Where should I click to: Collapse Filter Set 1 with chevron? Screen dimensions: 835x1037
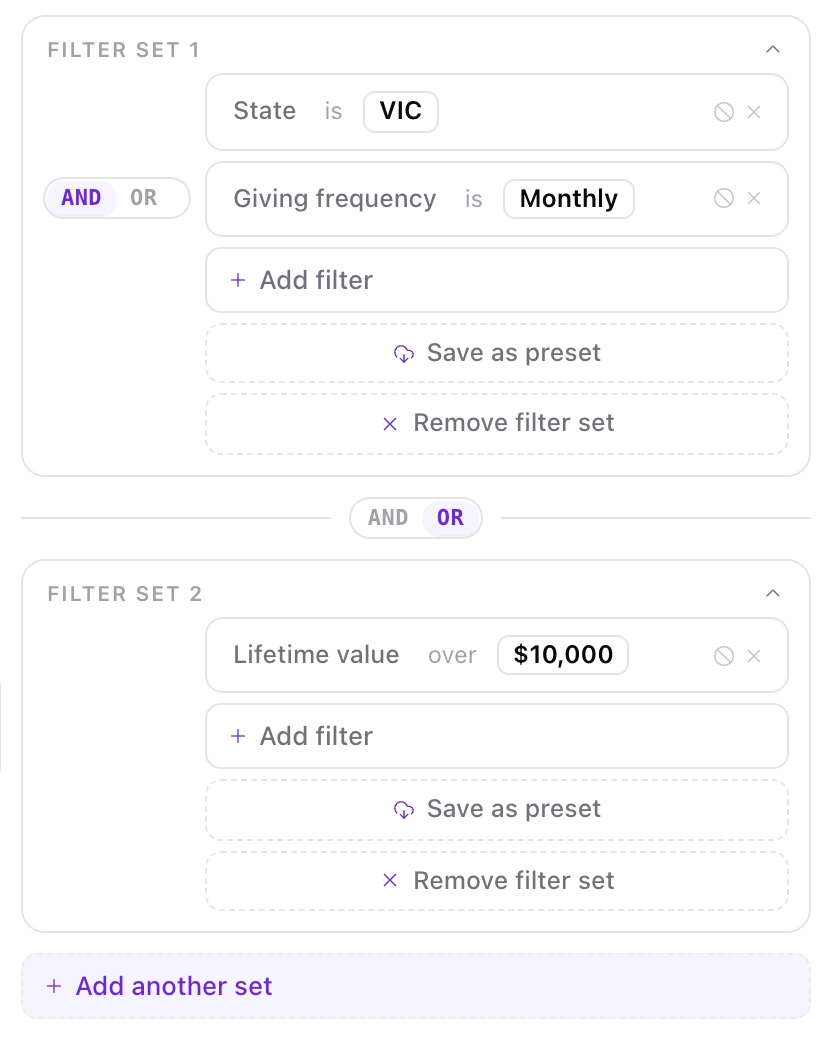click(772, 50)
